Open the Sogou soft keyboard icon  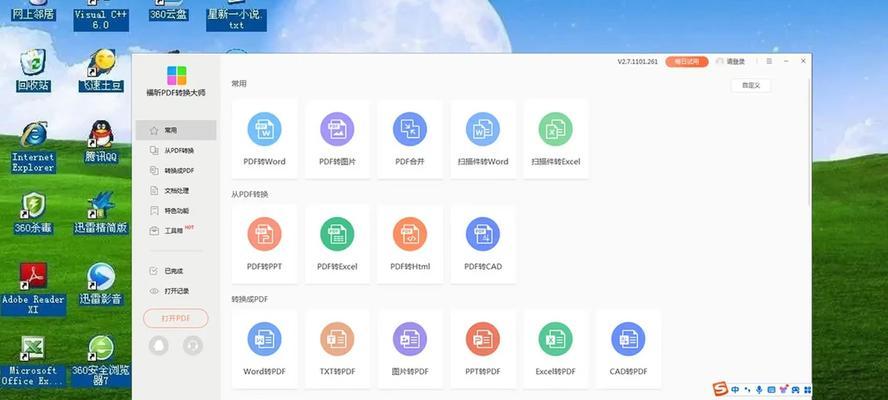[x=771, y=390]
